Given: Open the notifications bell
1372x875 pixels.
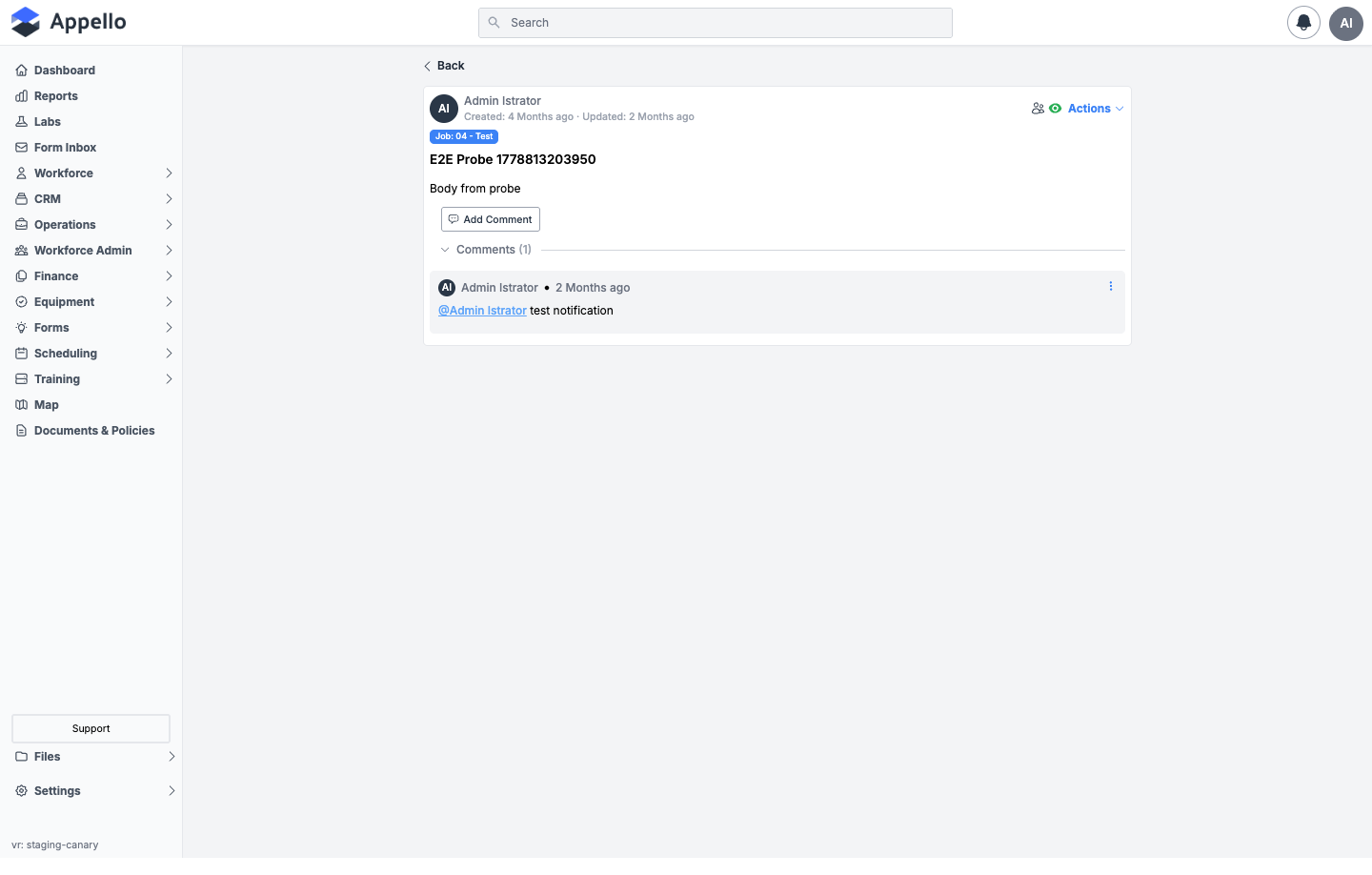Looking at the screenshot, I should coord(1303,23).
